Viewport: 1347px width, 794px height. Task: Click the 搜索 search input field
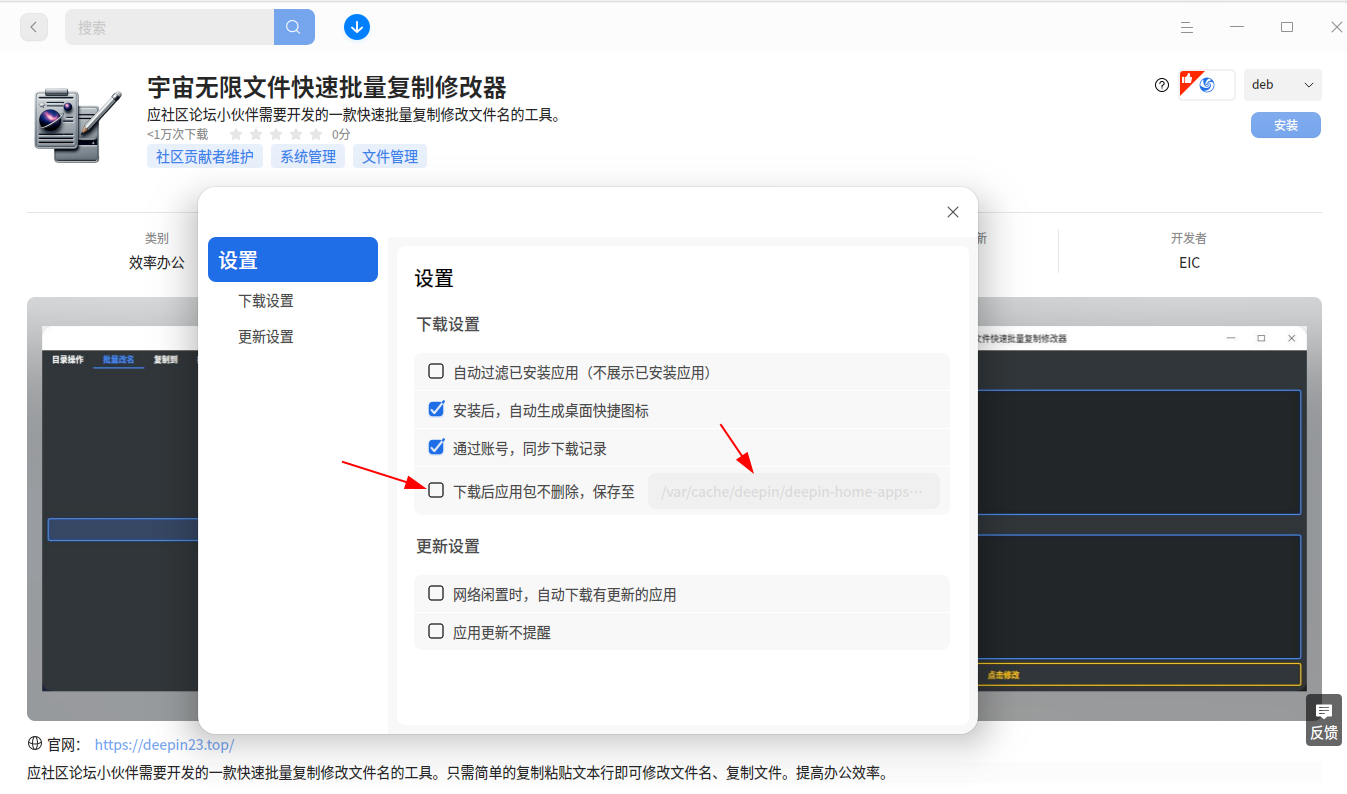[170, 27]
